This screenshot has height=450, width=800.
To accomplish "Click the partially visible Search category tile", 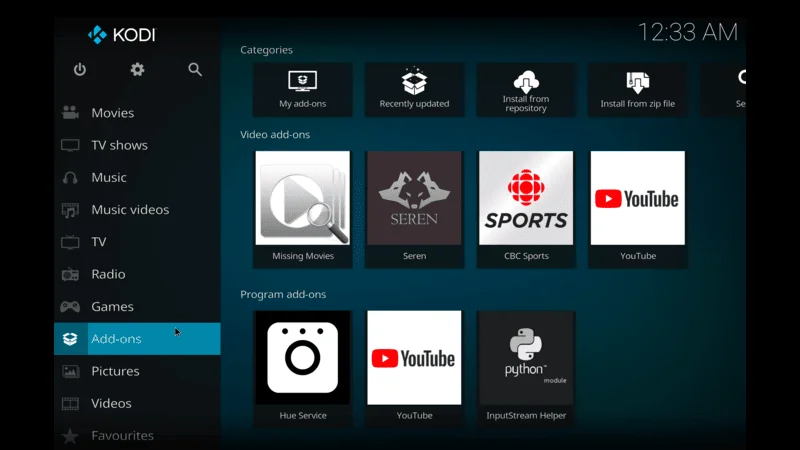I will point(723,90).
